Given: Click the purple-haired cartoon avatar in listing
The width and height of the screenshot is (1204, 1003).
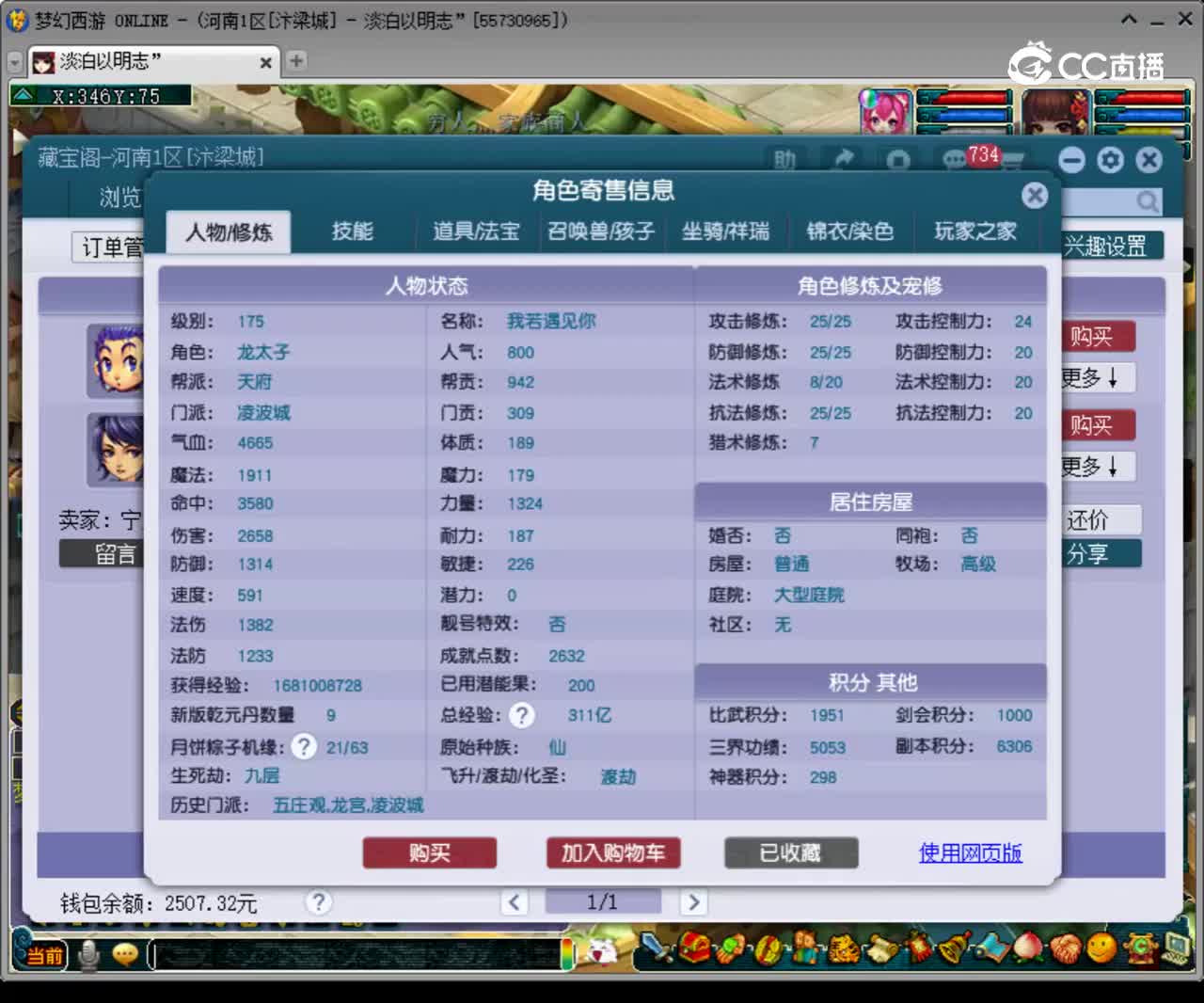Looking at the screenshot, I should pos(115,359).
